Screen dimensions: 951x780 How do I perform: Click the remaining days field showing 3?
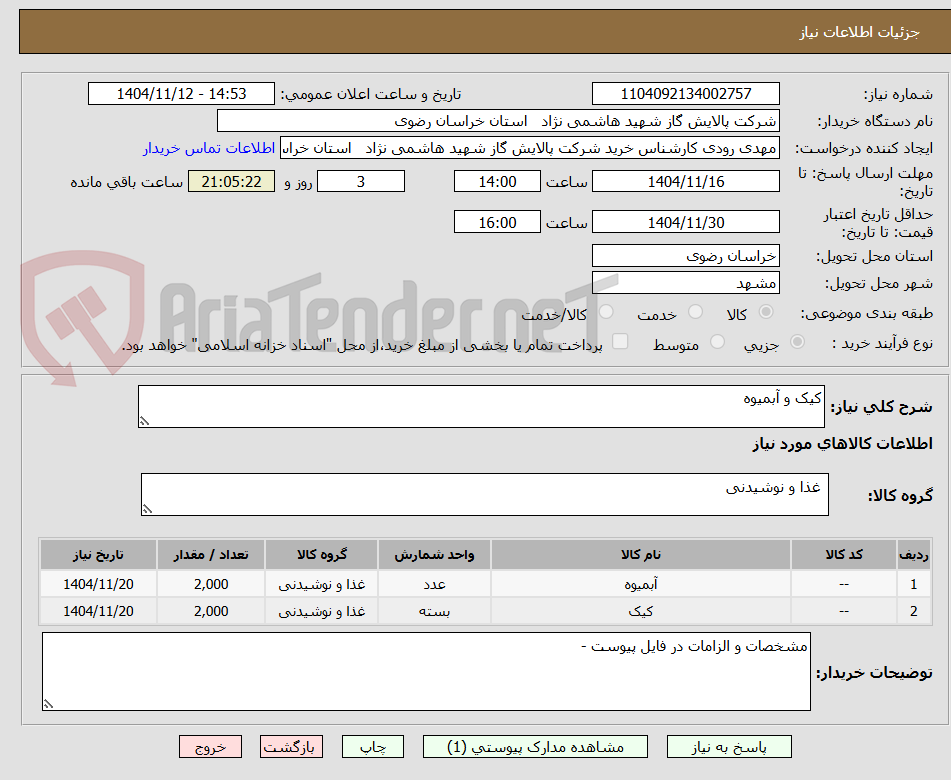pyautogui.click(x=361, y=181)
